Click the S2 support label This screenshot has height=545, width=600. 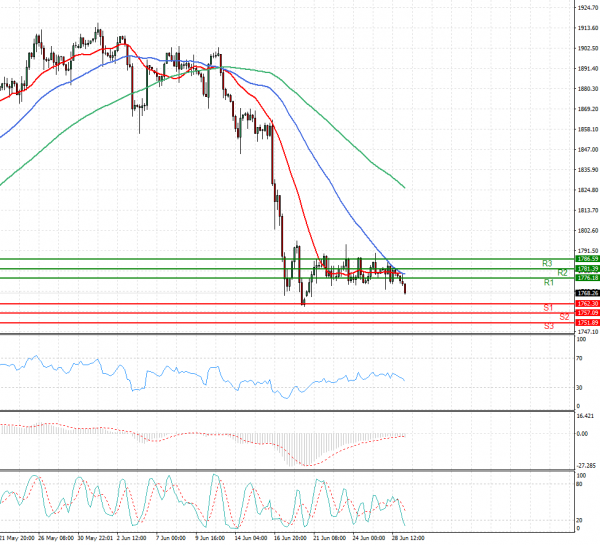tap(564, 317)
